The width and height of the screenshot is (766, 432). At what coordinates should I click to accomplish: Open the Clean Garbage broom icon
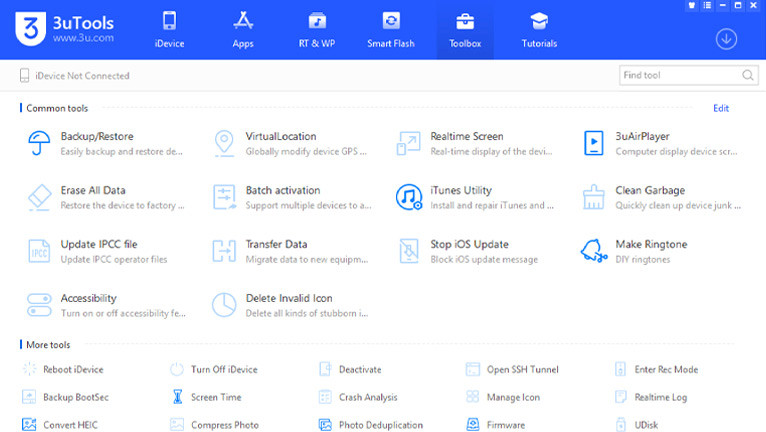(594, 197)
